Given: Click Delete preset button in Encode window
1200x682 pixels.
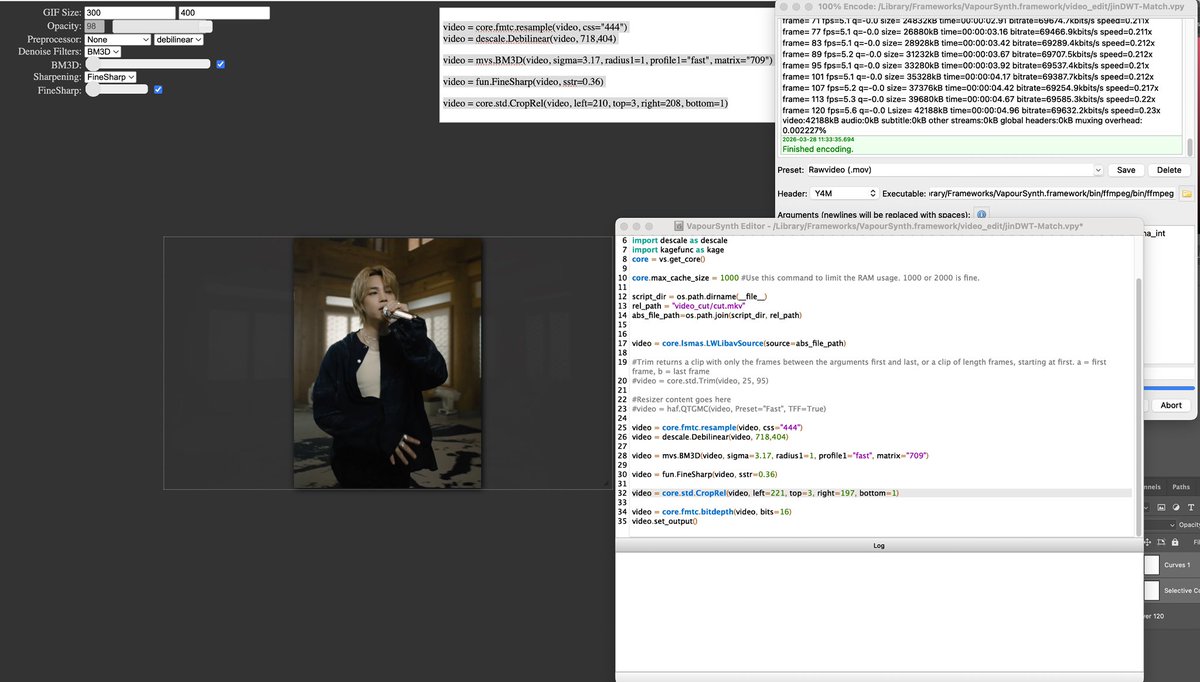Looking at the screenshot, I should 1169,170.
